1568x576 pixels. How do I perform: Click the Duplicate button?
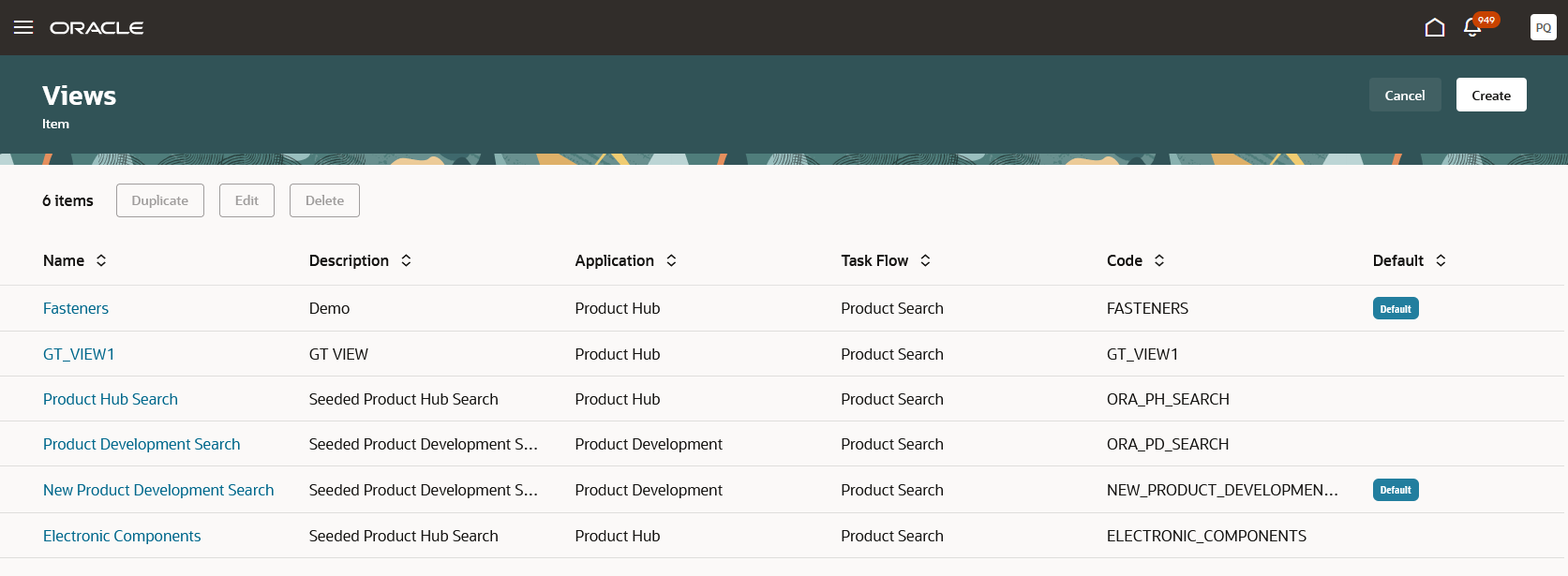159,200
